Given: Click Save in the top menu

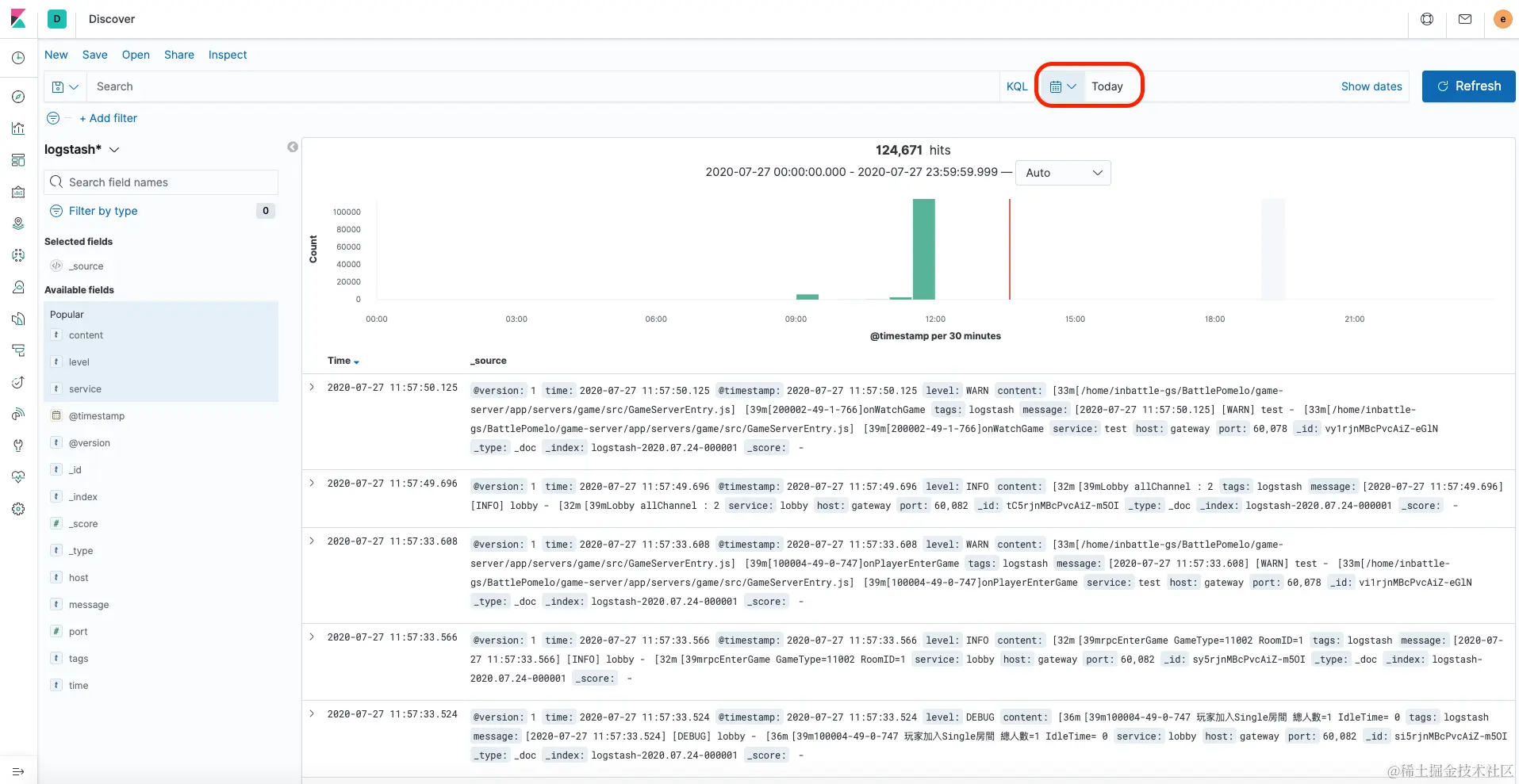Looking at the screenshot, I should pyautogui.click(x=95, y=55).
